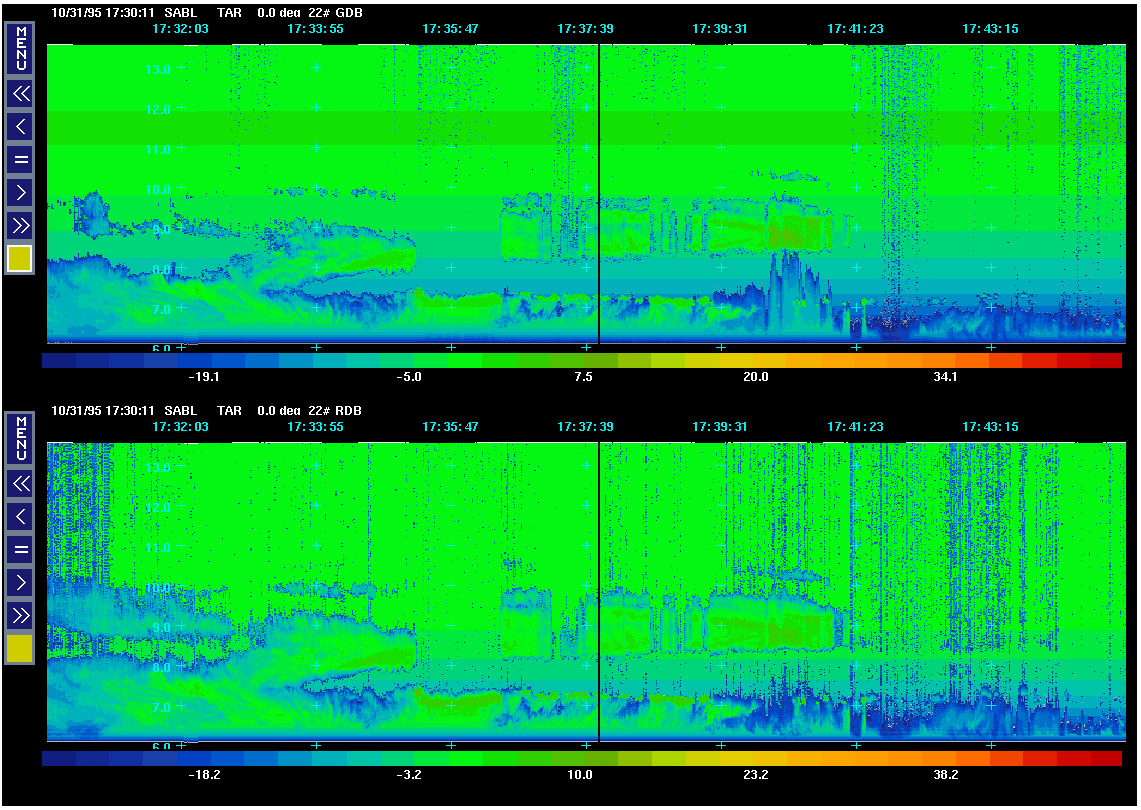Image resolution: width=1141 pixels, height=810 pixels.
Task: Click the equals-sign icon in top panel
Action: click(x=20, y=159)
